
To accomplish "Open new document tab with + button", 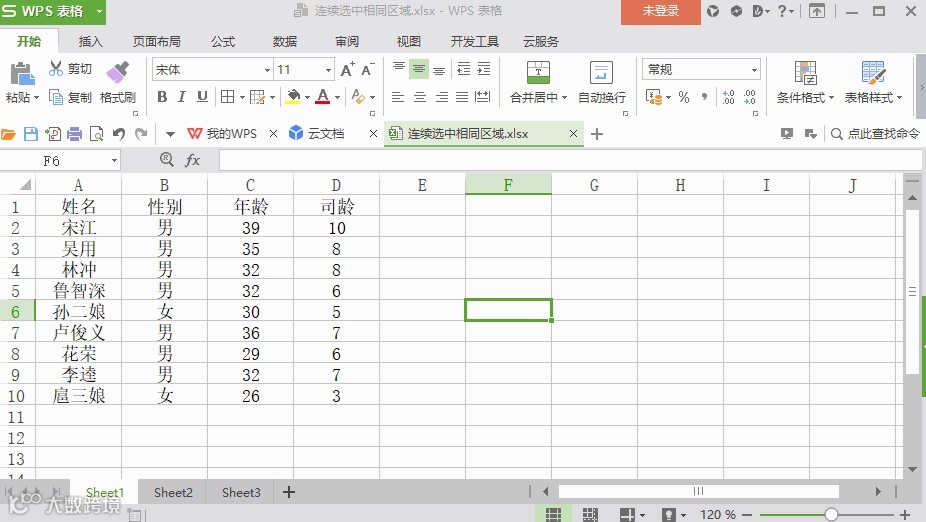I will coord(597,134).
